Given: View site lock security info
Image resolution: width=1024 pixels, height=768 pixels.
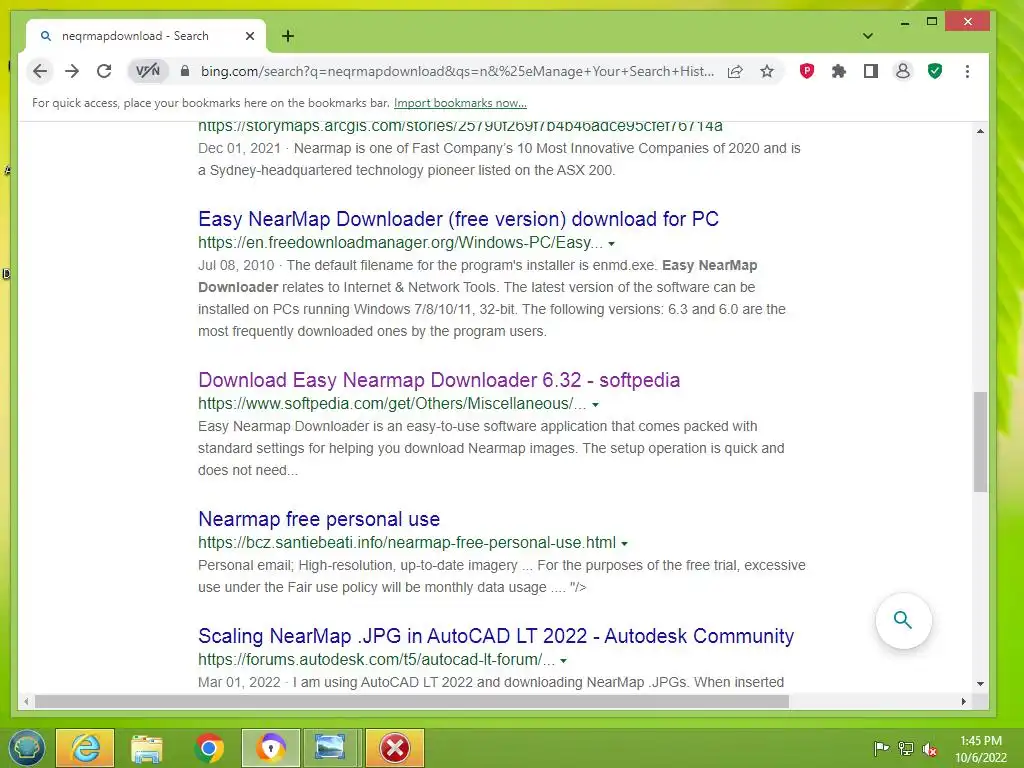Looking at the screenshot, I should click(185, 71).
